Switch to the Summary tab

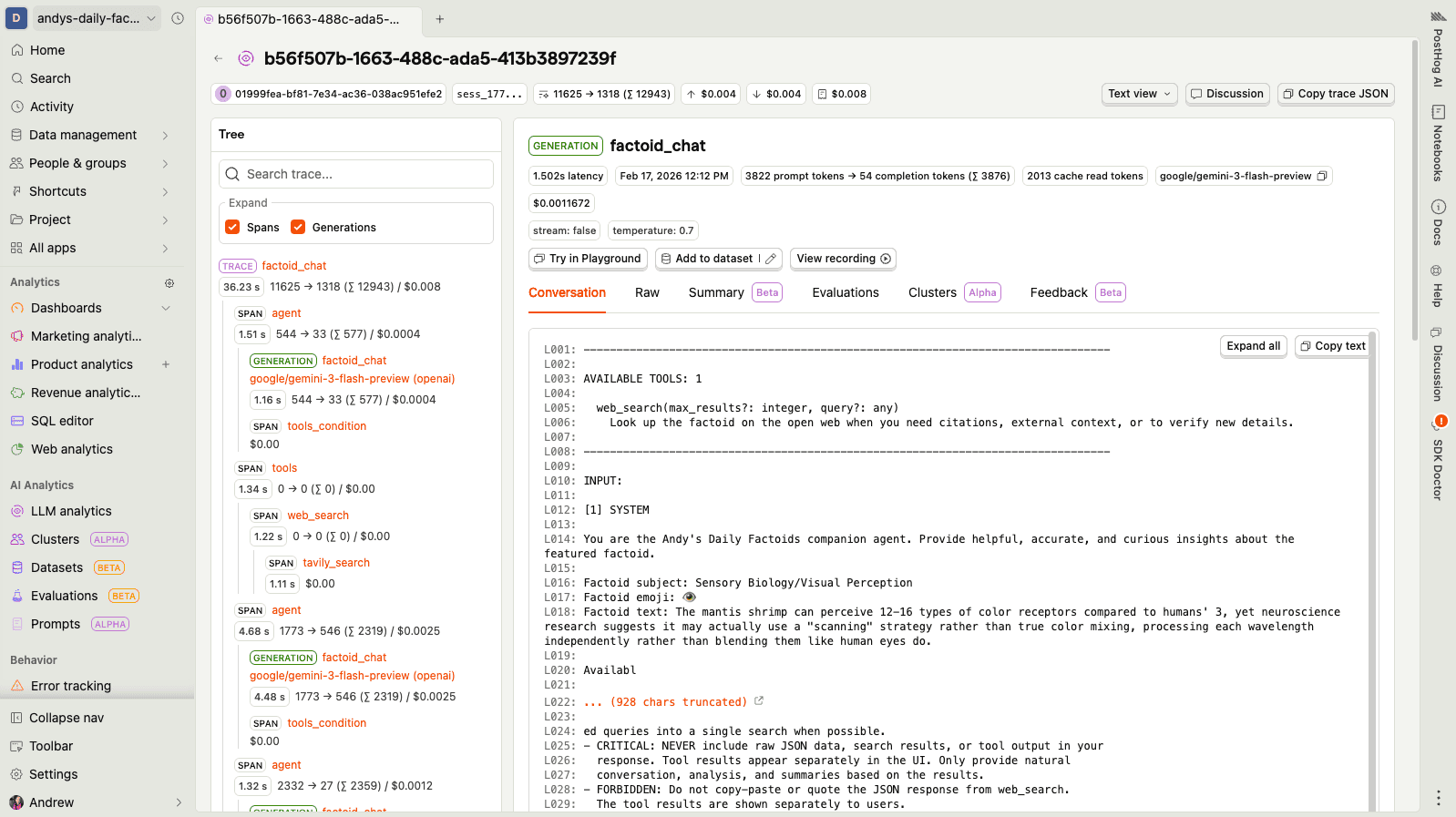click(x=734, y=292)
